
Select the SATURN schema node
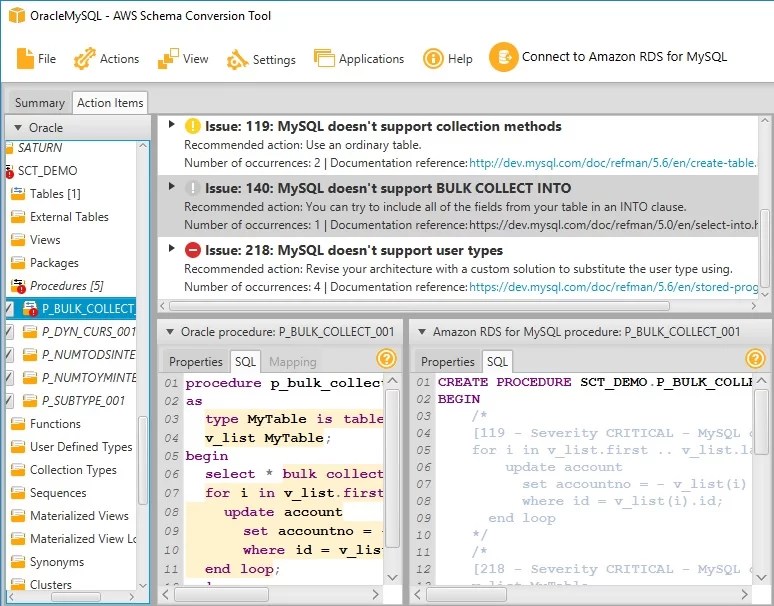(x=40, y=148)
